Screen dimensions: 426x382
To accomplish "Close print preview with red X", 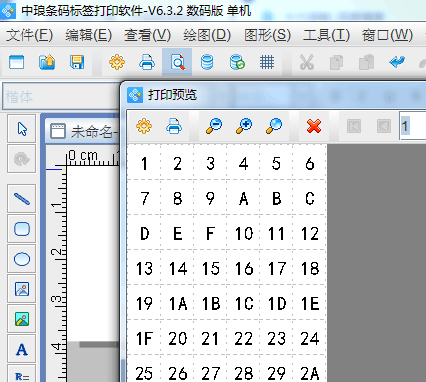I will pyautogui.click(x=314, y=126).
